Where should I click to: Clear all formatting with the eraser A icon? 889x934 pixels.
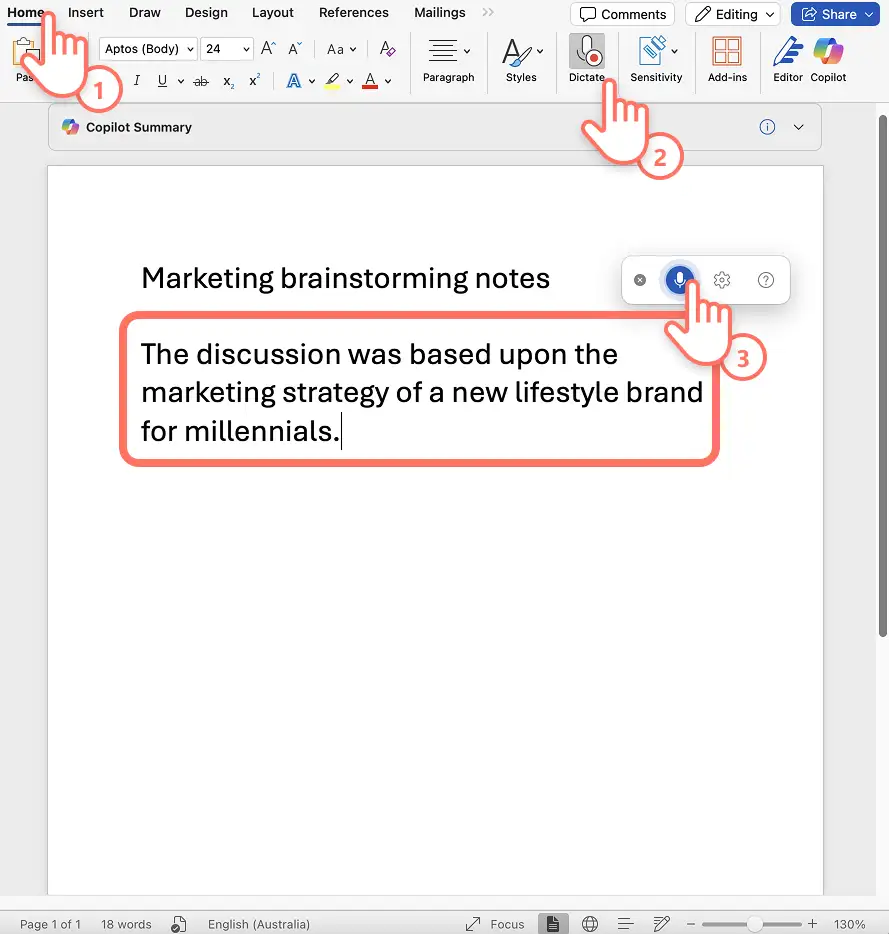[387, 49]
